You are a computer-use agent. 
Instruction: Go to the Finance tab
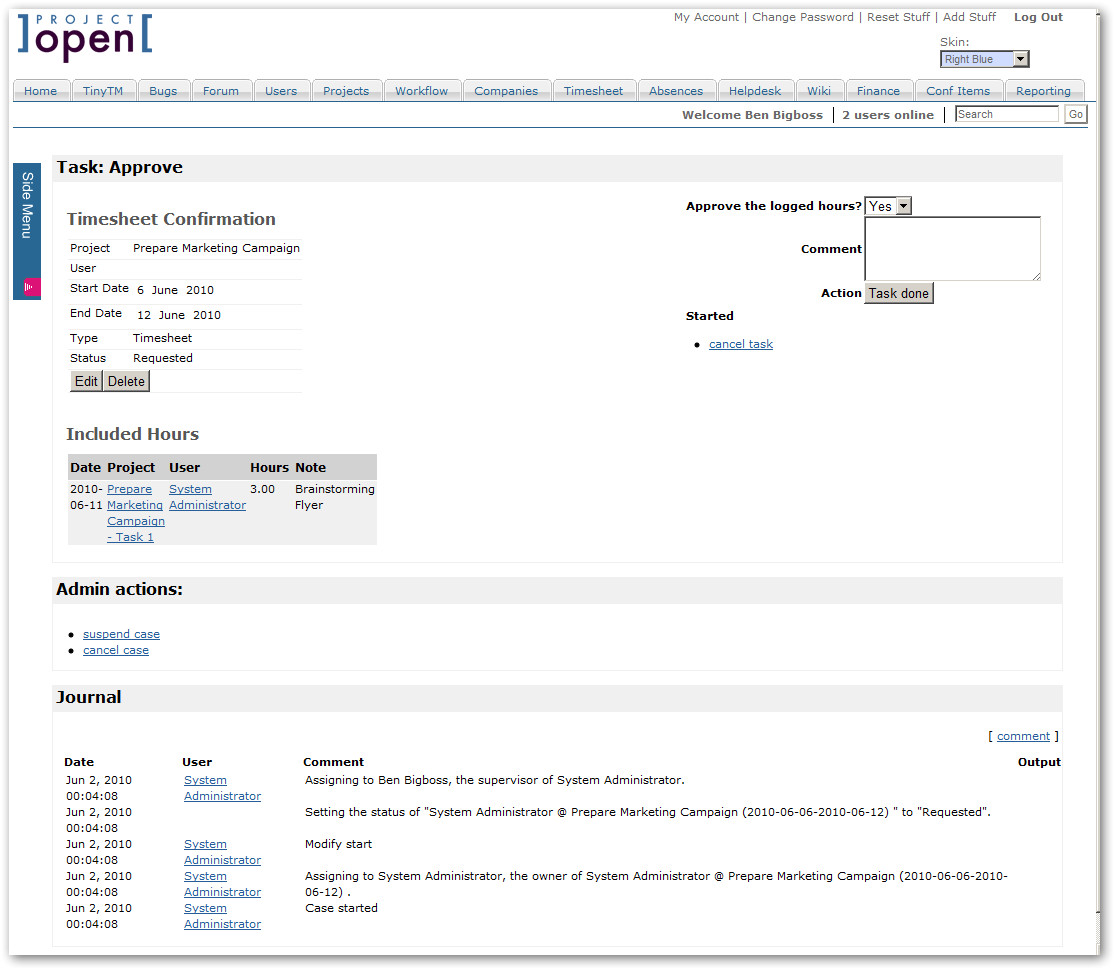(878, 91)
